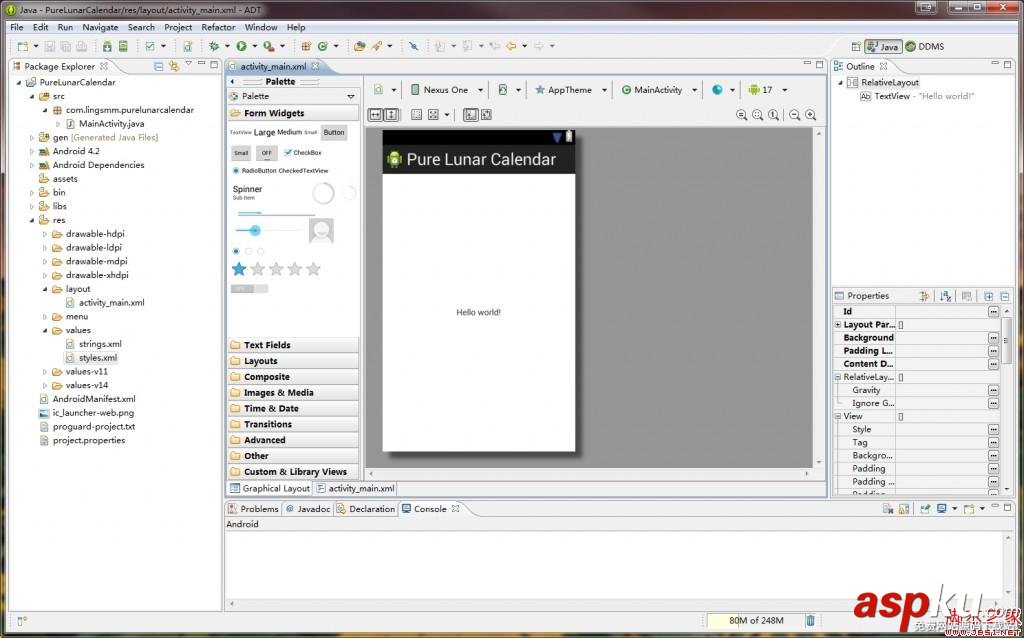Open the DDMS perspective
The width and height of the screenshot is (1024, 638).
click(x=924, y=46)
